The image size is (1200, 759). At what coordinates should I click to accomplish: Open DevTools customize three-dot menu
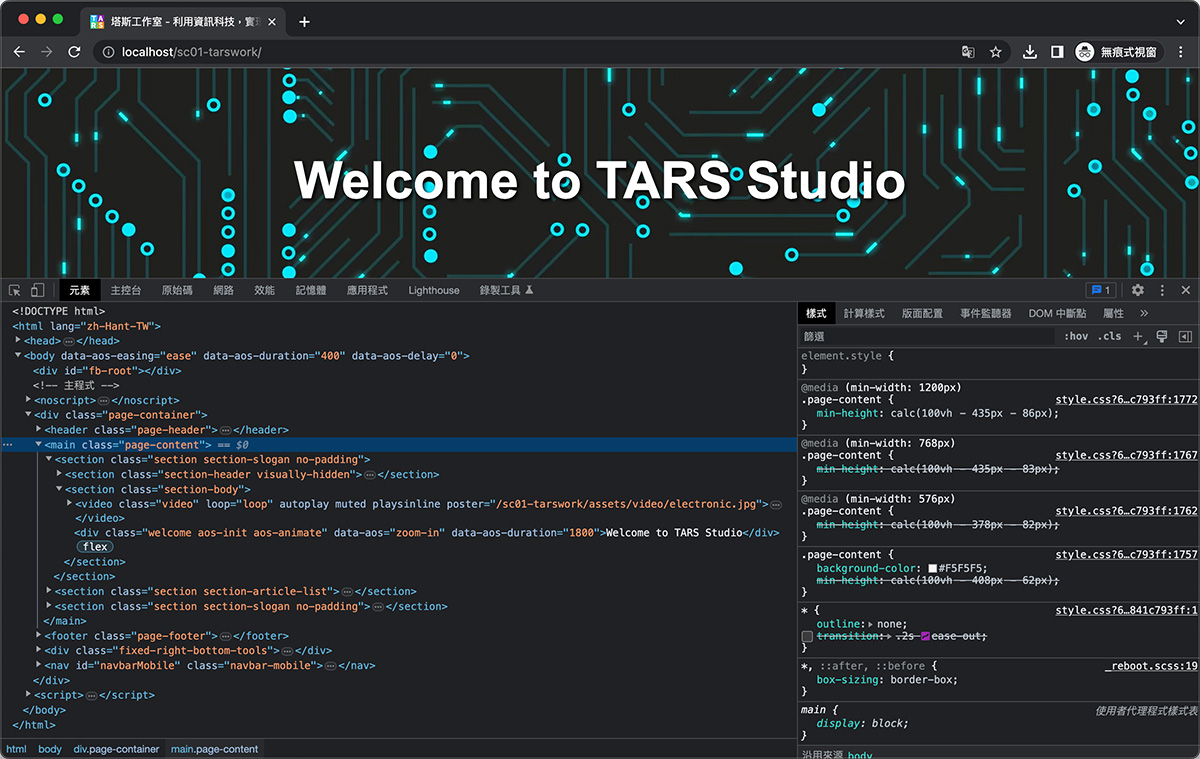[x=1162, y=290]
